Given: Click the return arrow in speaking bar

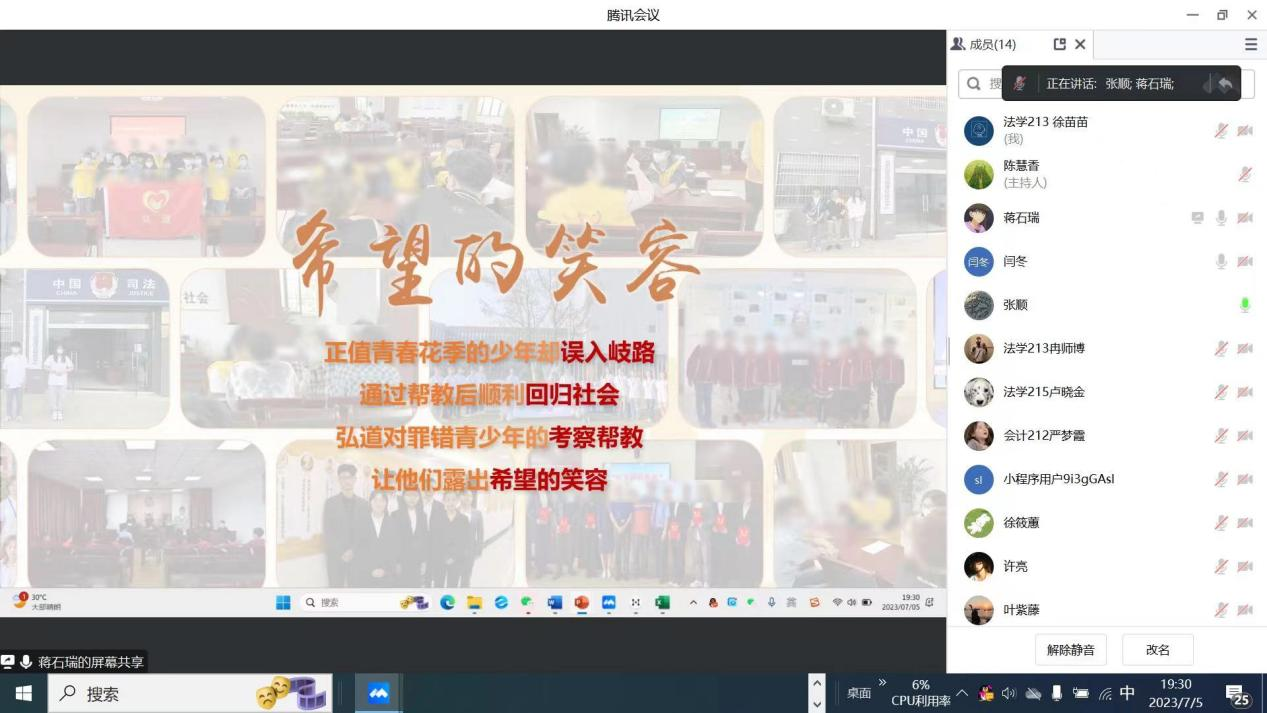Looking at the screenshot, I should point(1225,84).
